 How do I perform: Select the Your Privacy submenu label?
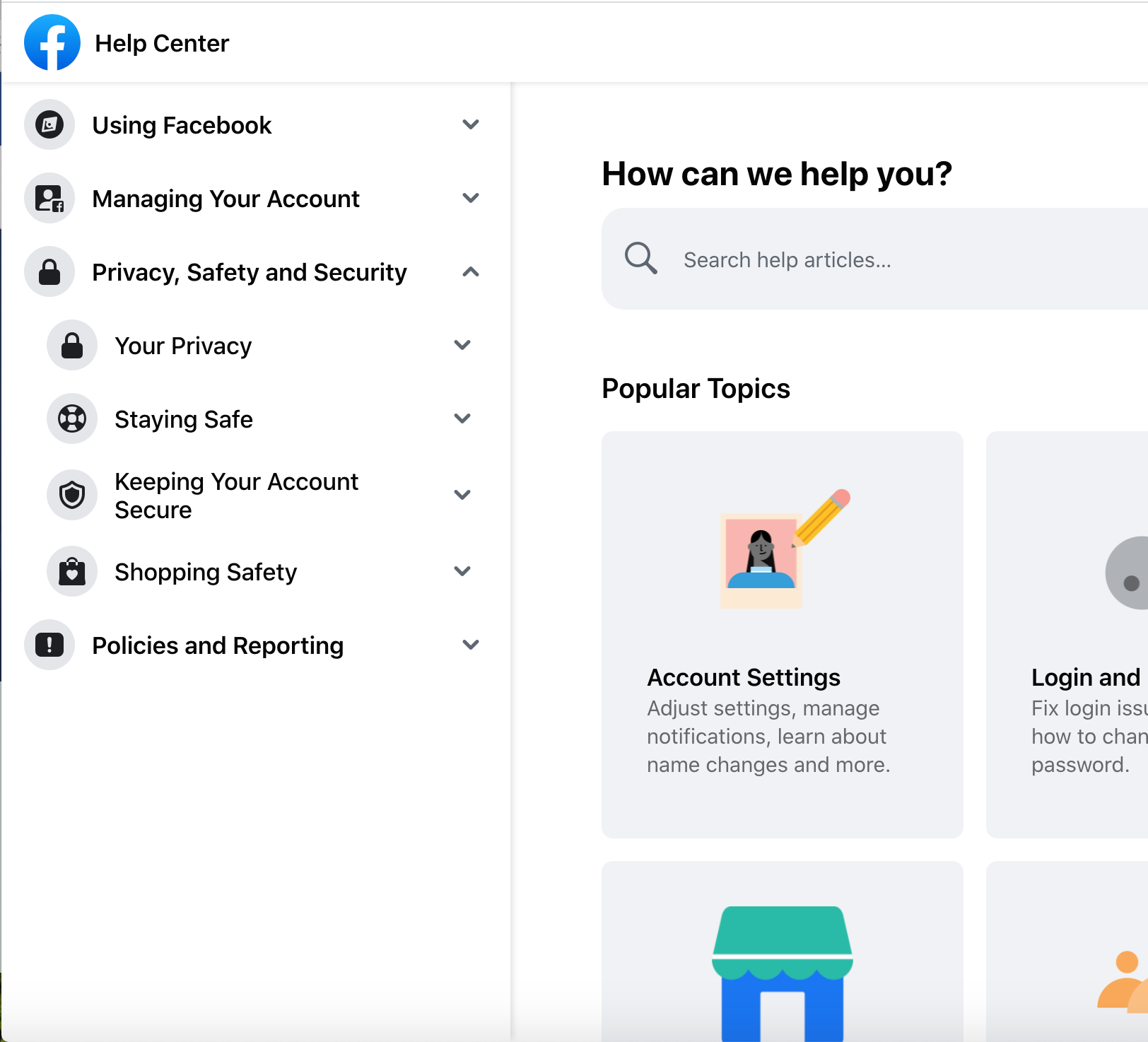pos(183,346)
